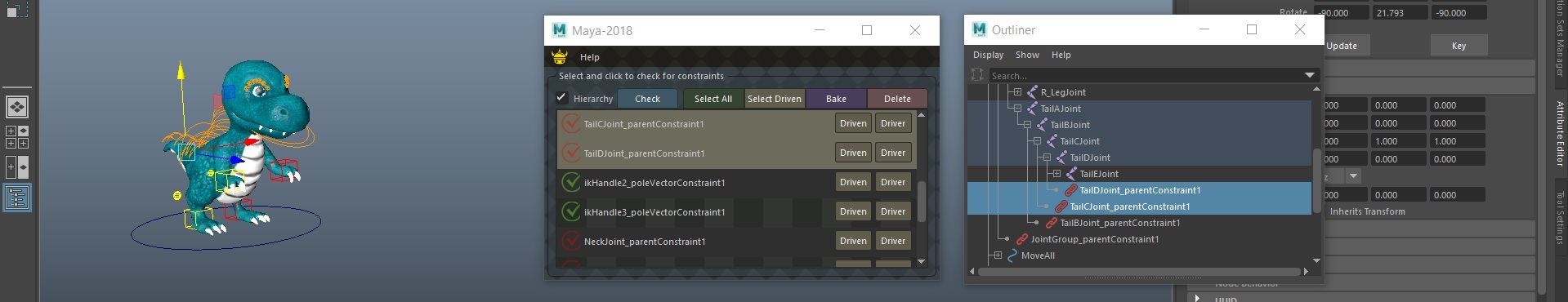Open the Outliner search options dropdown arrow
Image resolution: width=1568 pixels, height=302 pixels.
click(x=1311, y=75)
